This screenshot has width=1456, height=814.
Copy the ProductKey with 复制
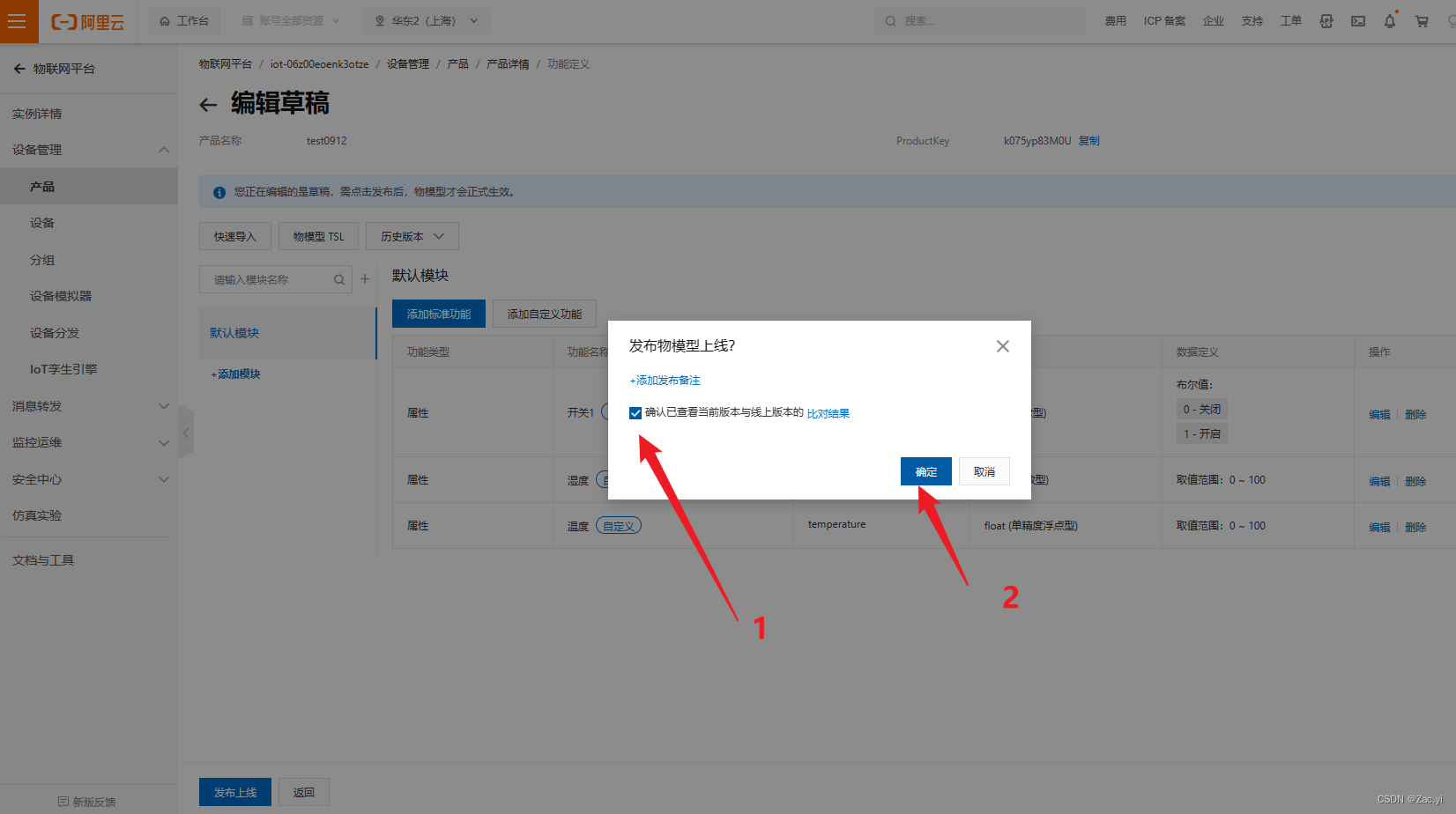coord(1089,141)
